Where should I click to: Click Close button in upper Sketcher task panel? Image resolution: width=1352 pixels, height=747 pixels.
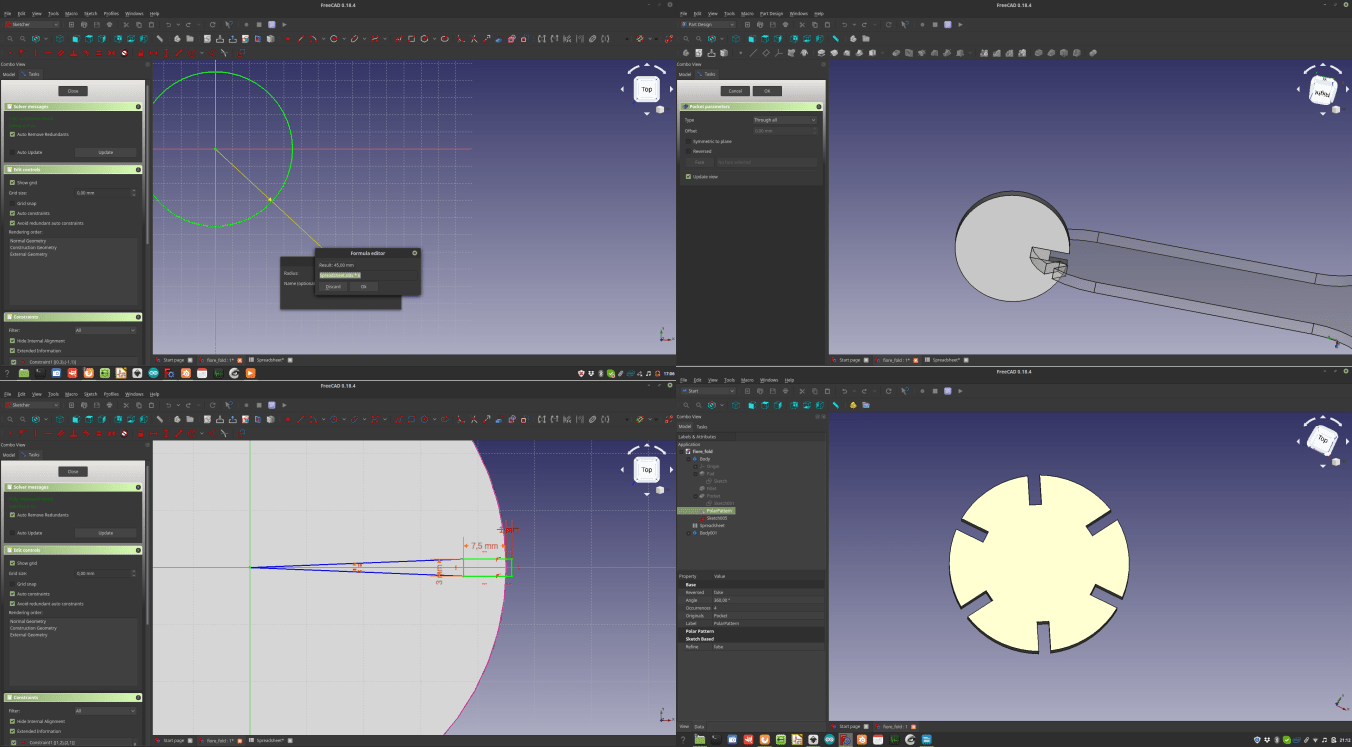[73, 91]
